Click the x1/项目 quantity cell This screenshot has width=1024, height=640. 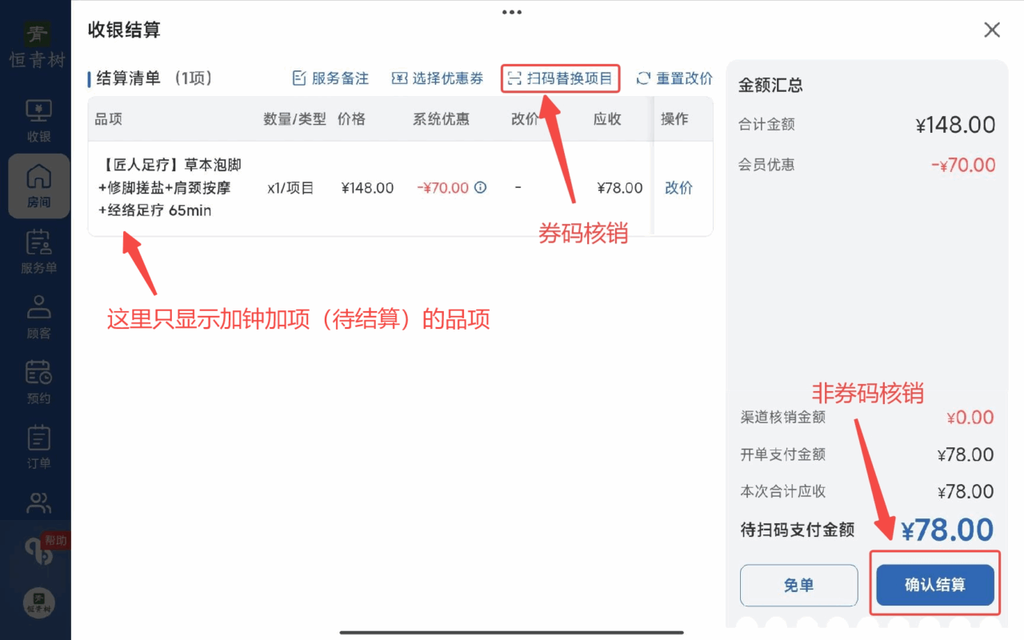point(291,188)
